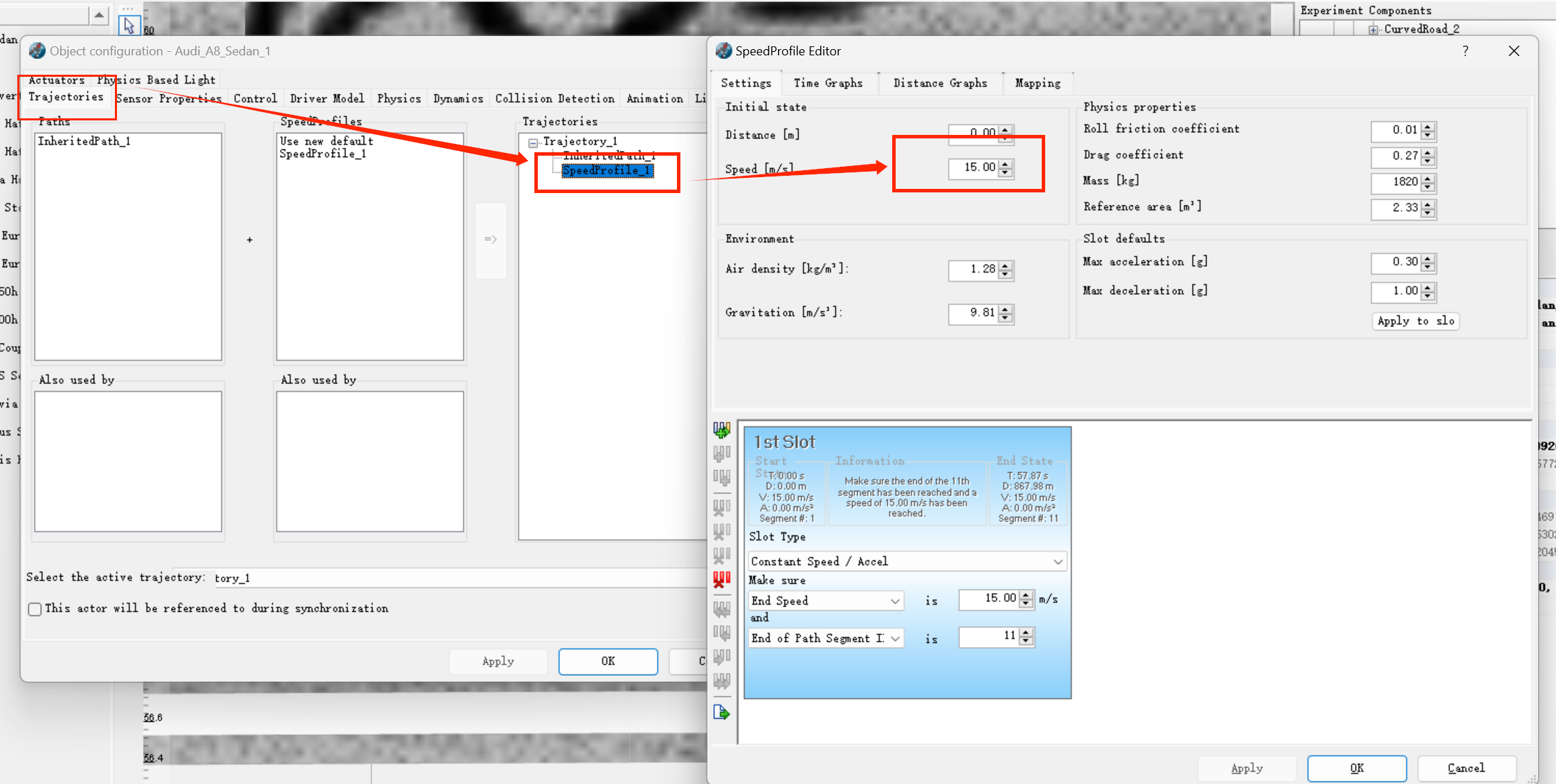The image size is (1556, 784).
Task: Click the Apply to slots button
Action: (1415, 321)
